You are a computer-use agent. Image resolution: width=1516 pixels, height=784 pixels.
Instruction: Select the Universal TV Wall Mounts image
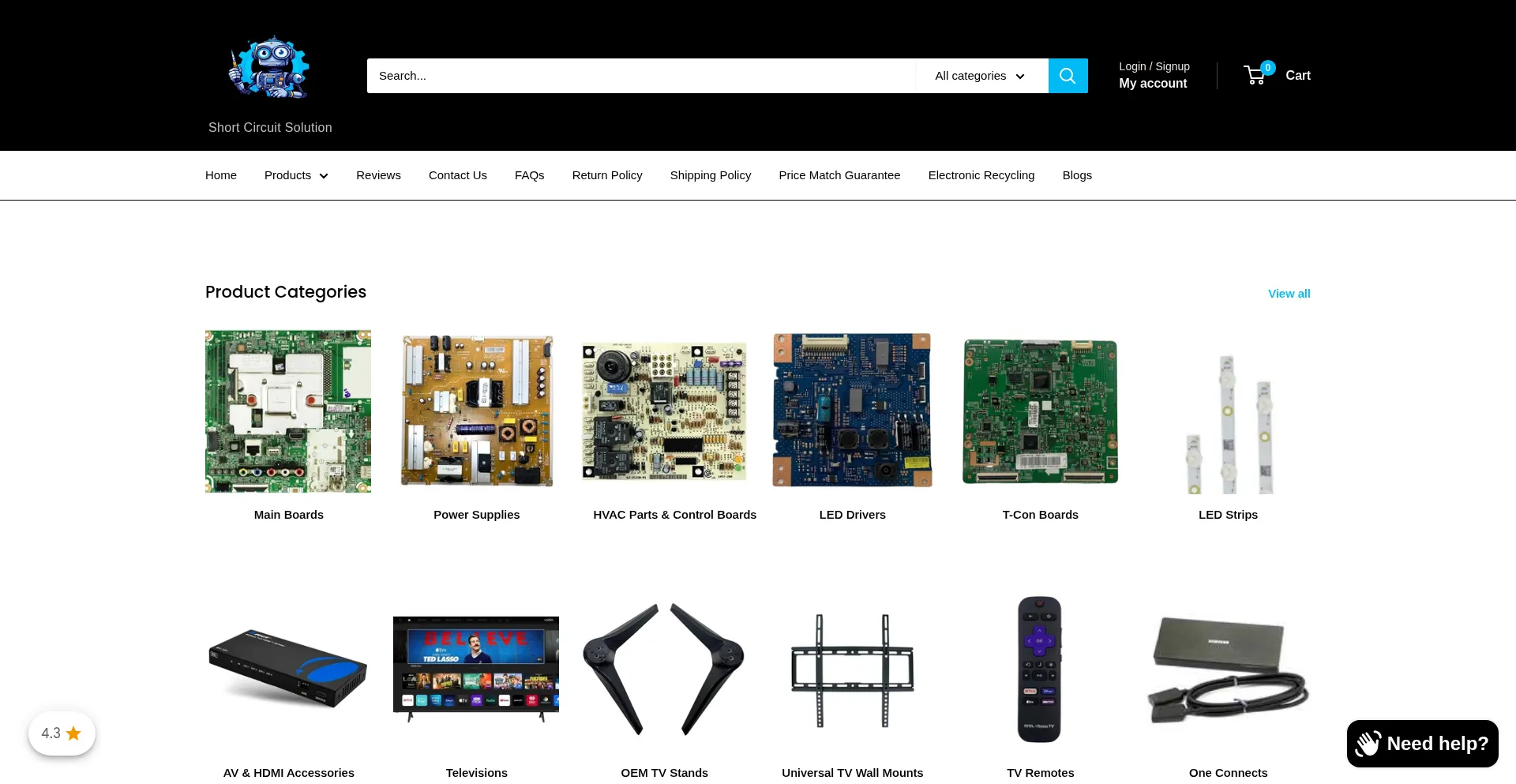pyautogui.click(x=852, y=670)
